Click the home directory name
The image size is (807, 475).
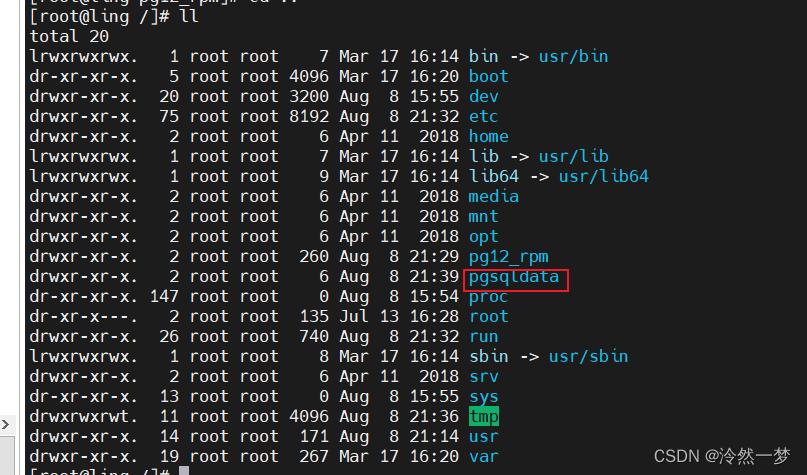[x=488, y=136]
